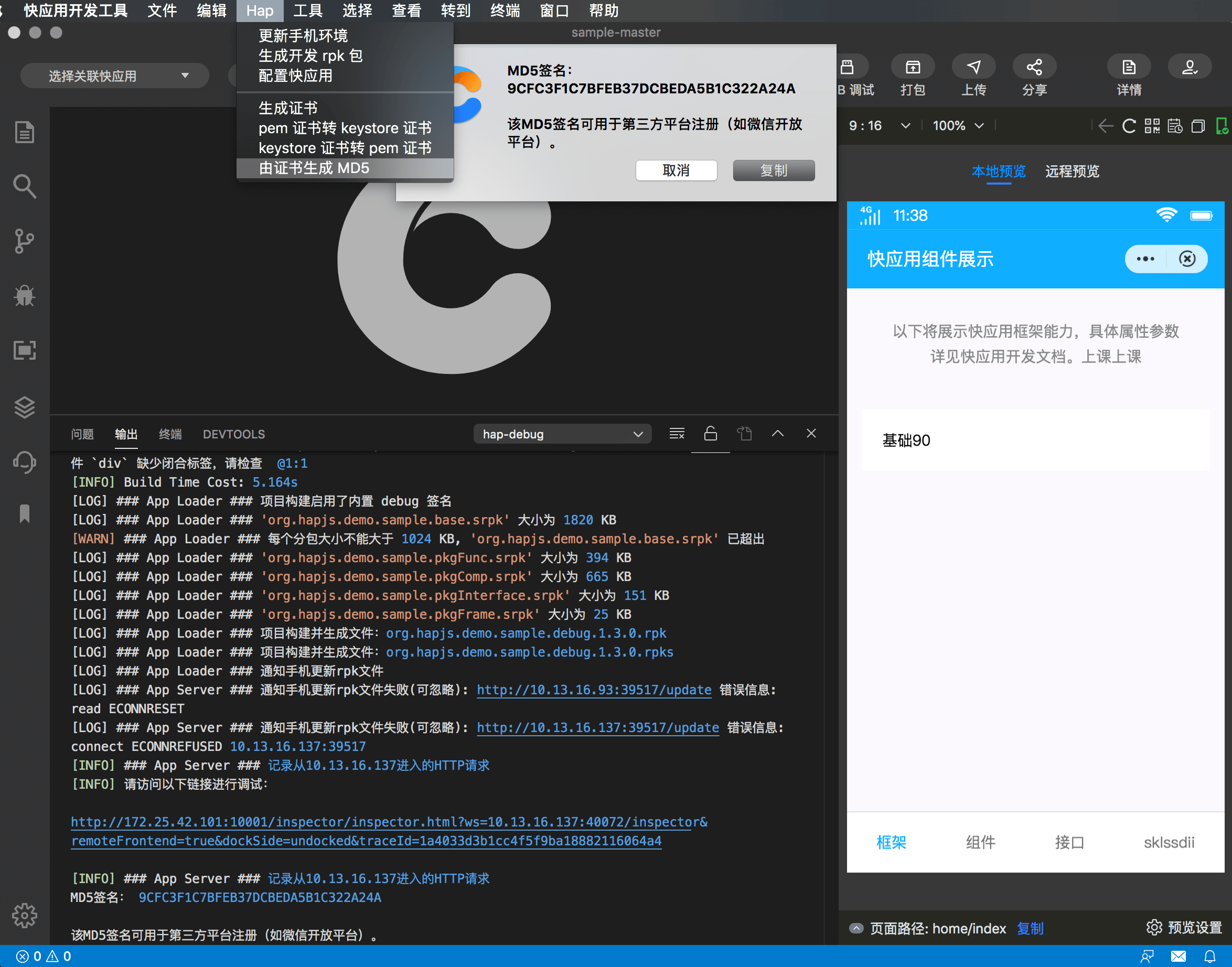Open the source control panel
This screenshot has height=967, width=1232.
tap(25, 241)
